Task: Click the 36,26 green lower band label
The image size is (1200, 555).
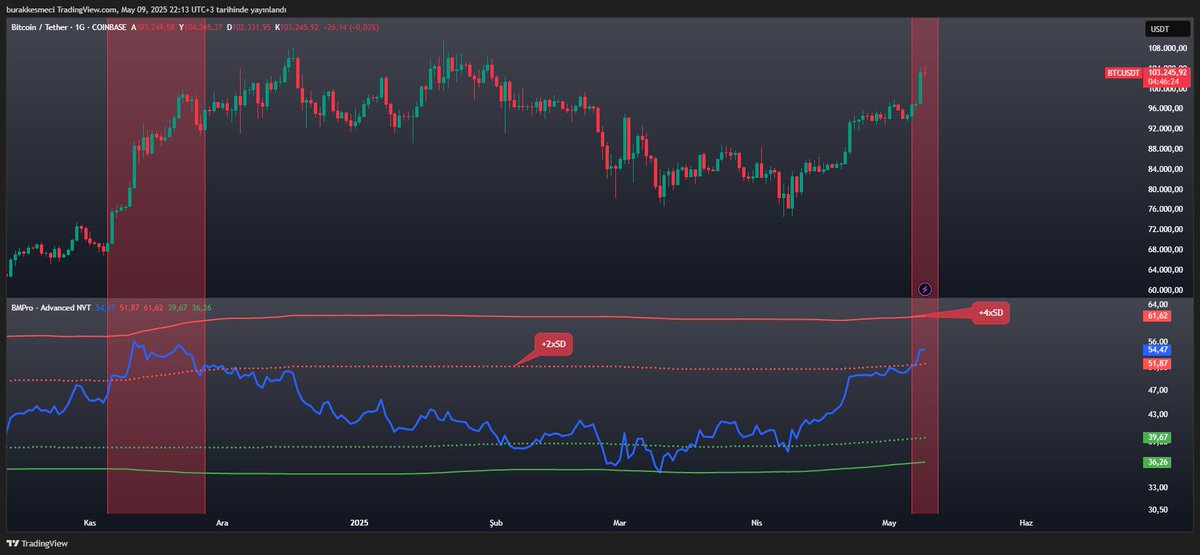Action: pyautogui.click(x=1158, y=462)
